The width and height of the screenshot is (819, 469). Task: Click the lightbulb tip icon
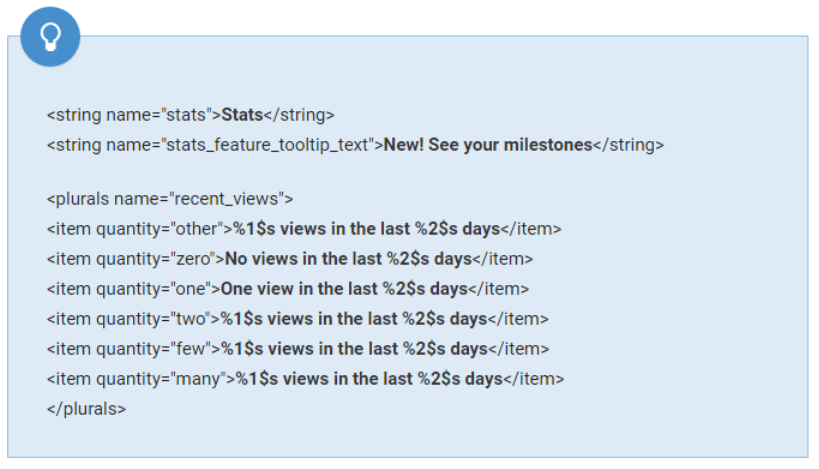pyautogui.click(x=49, y=37)
